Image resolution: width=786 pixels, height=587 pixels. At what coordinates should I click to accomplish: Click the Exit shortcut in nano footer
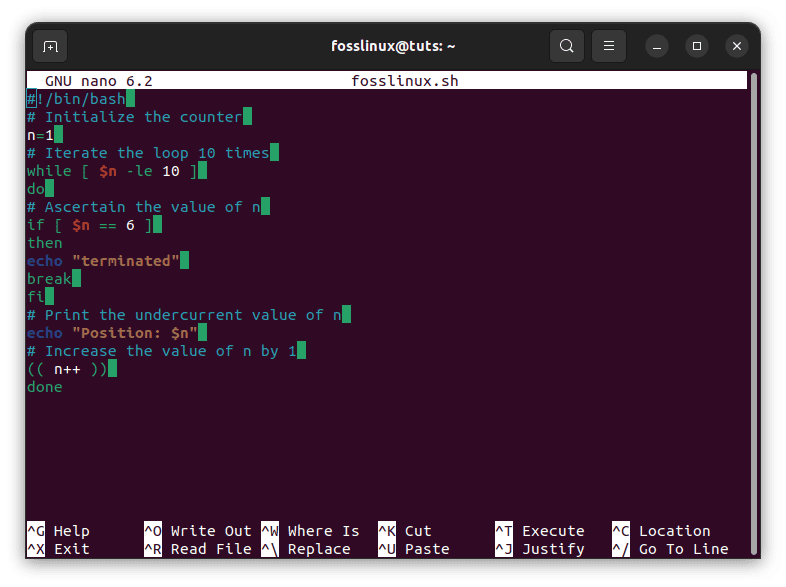pyautogui.click(x=70, y=549)
